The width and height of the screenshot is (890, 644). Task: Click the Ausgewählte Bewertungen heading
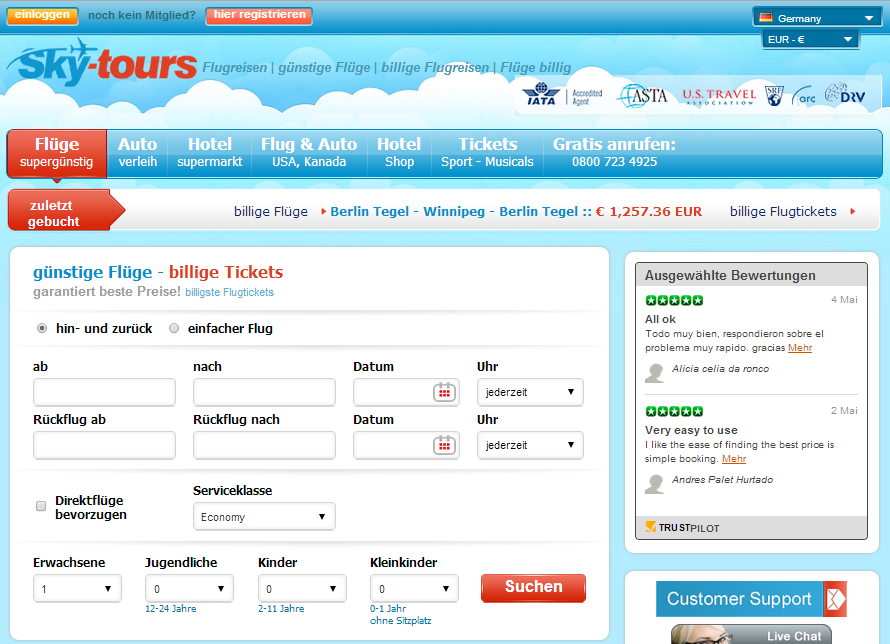coord(730,276)
